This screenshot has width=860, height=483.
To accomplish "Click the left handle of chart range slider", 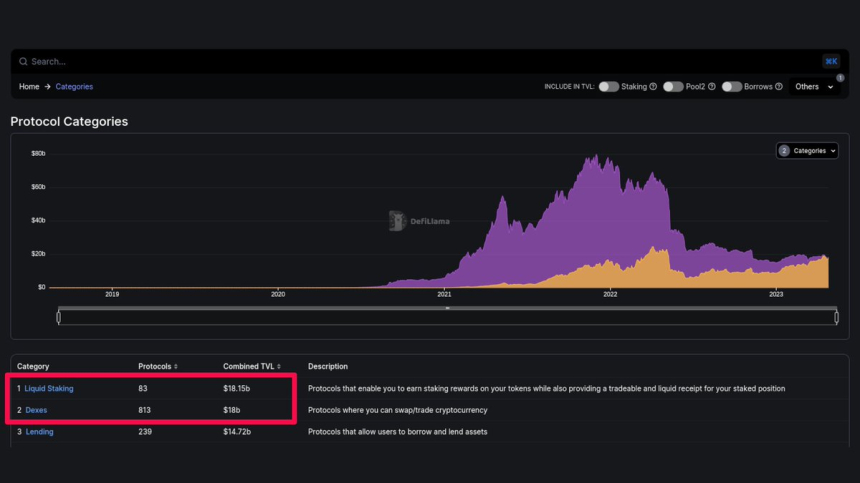I will click(x=59, y=317).
